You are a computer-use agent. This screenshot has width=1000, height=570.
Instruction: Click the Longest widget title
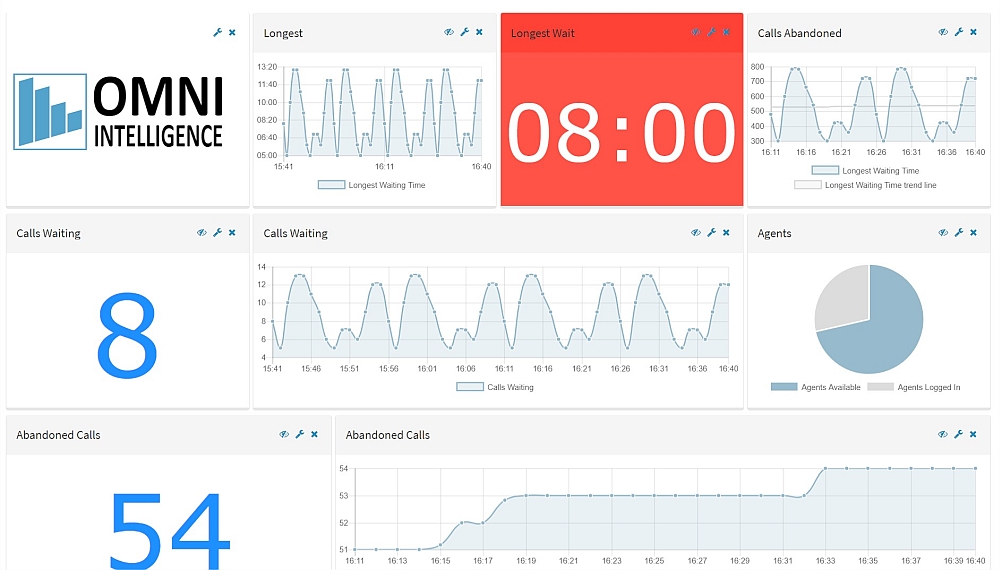point(283,33)
